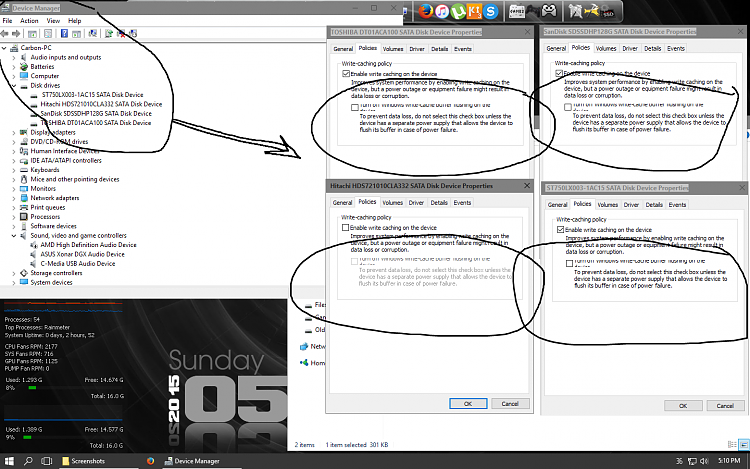Expand IDE ATA/ATAPI controllers

14,161
